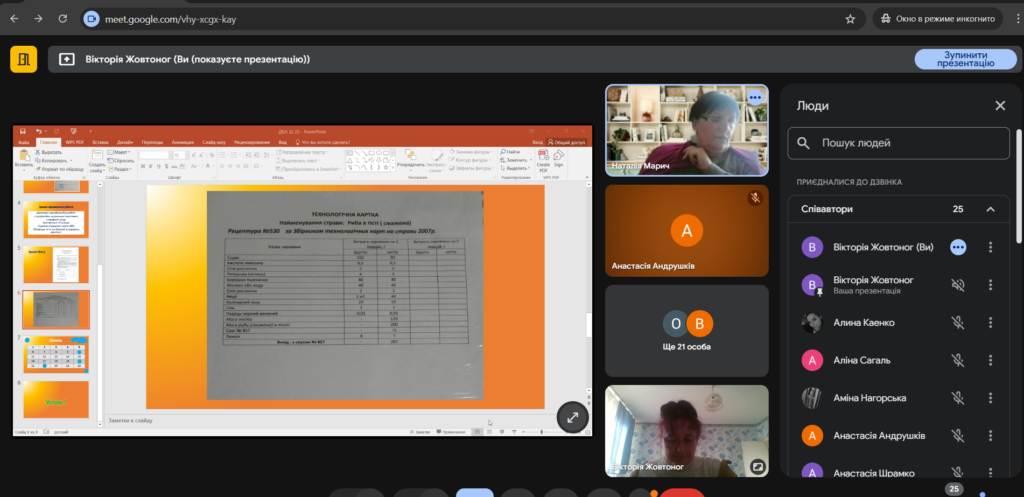Close the Люди side panel
Image resolution: width=1024 pixels, height=497 pixels.
pos(999,105)
